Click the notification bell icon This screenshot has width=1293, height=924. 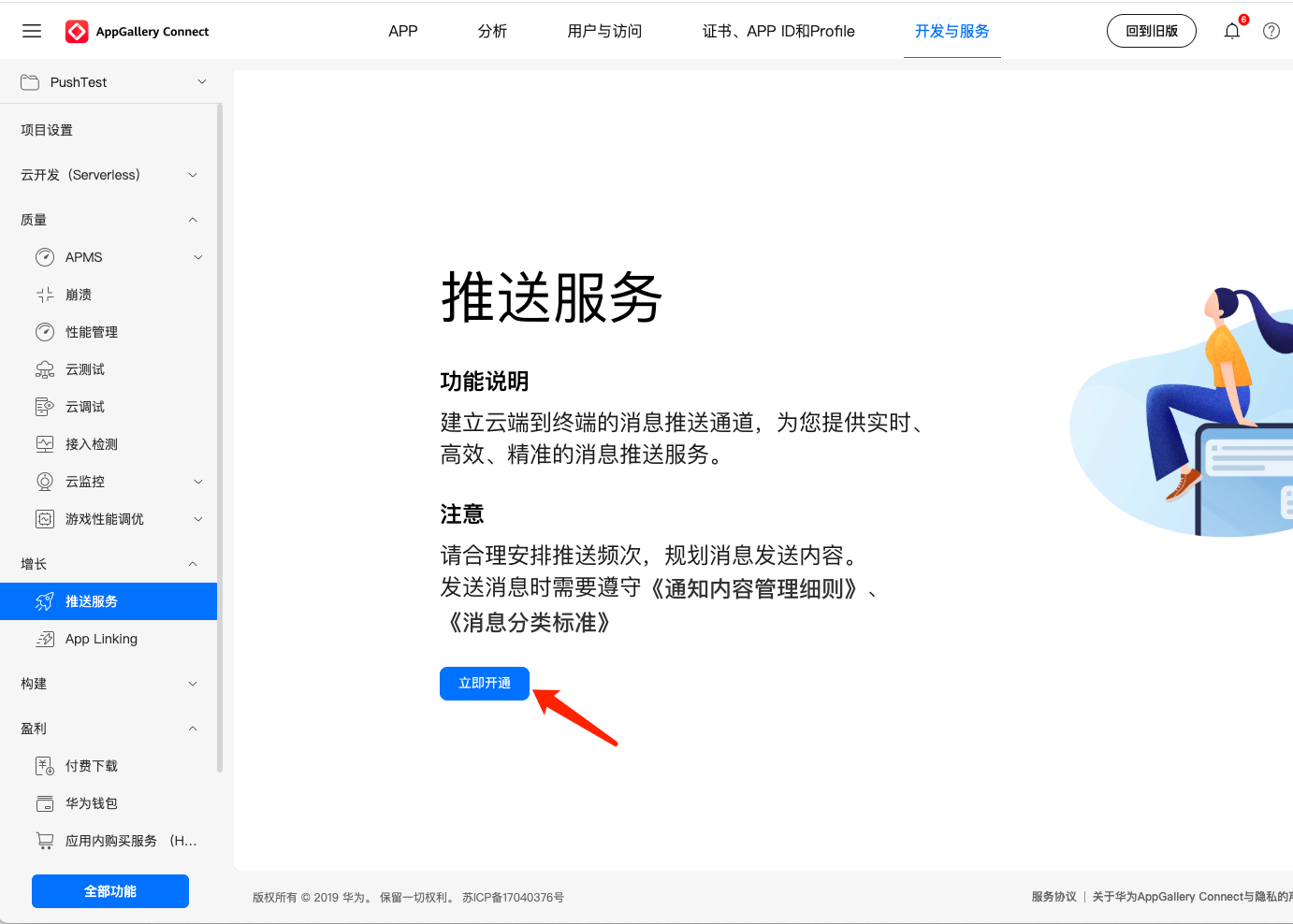[1232, 31]
